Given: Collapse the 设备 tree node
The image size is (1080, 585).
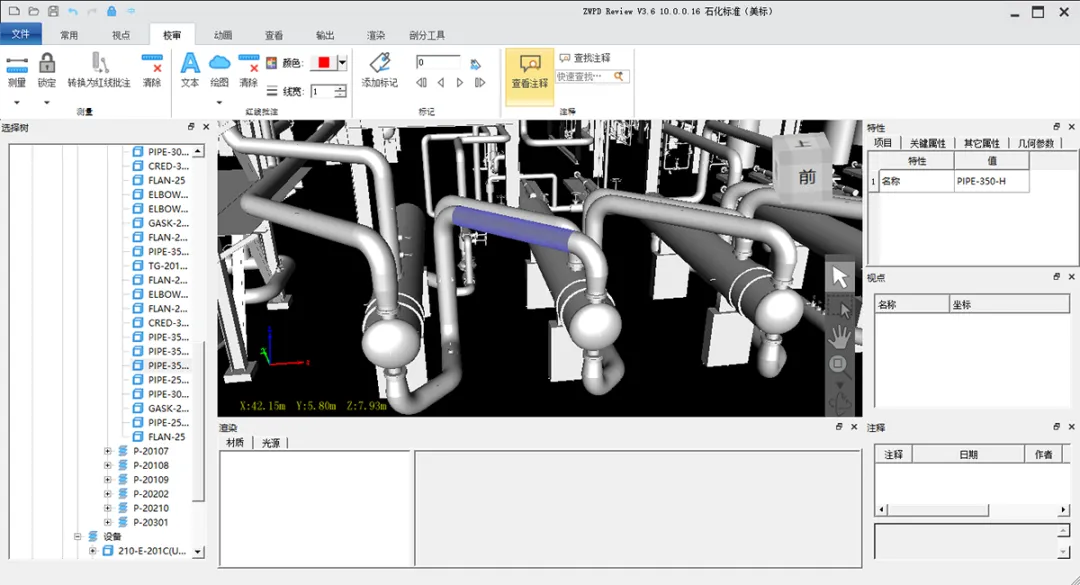Looking at the screenshot, I should coord(78,537).
